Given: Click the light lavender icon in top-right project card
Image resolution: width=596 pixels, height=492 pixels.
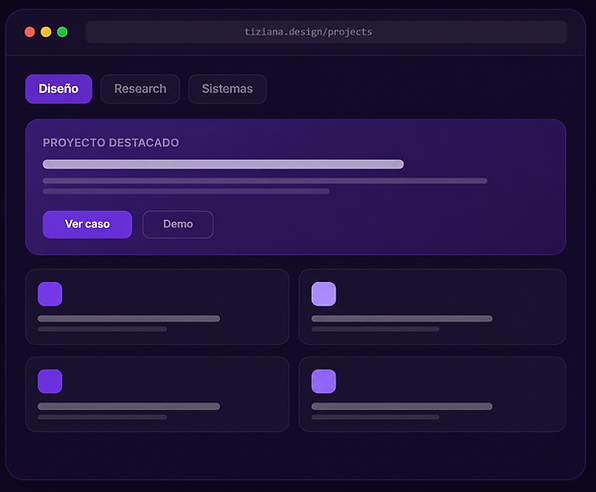Looking at the screenshot, I should [323, 294].
